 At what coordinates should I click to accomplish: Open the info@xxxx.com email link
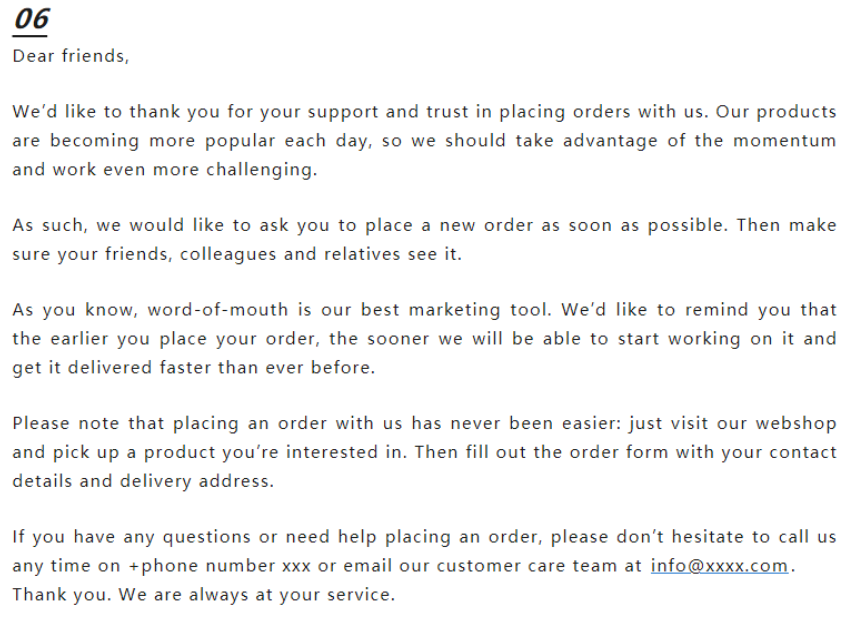tap(719, 566)
